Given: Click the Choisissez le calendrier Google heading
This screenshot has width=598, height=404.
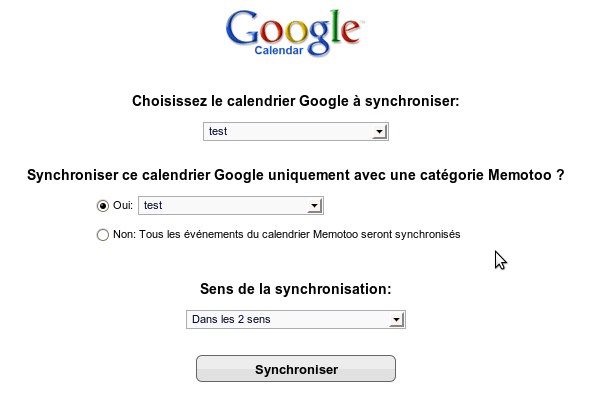Looking at the screenshot, I should click(x=296, y=101).
